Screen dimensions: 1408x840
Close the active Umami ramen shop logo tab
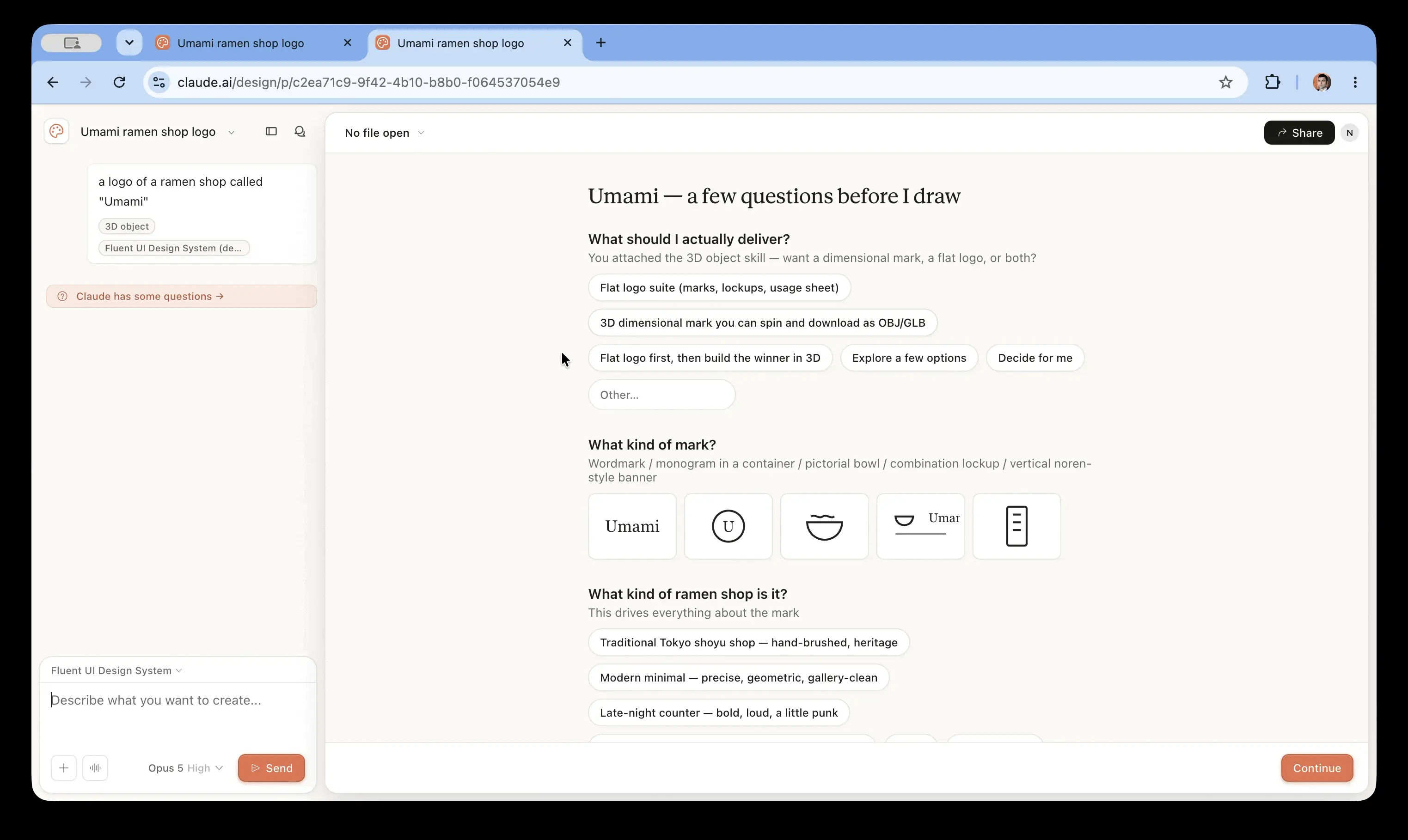(568, 43)
